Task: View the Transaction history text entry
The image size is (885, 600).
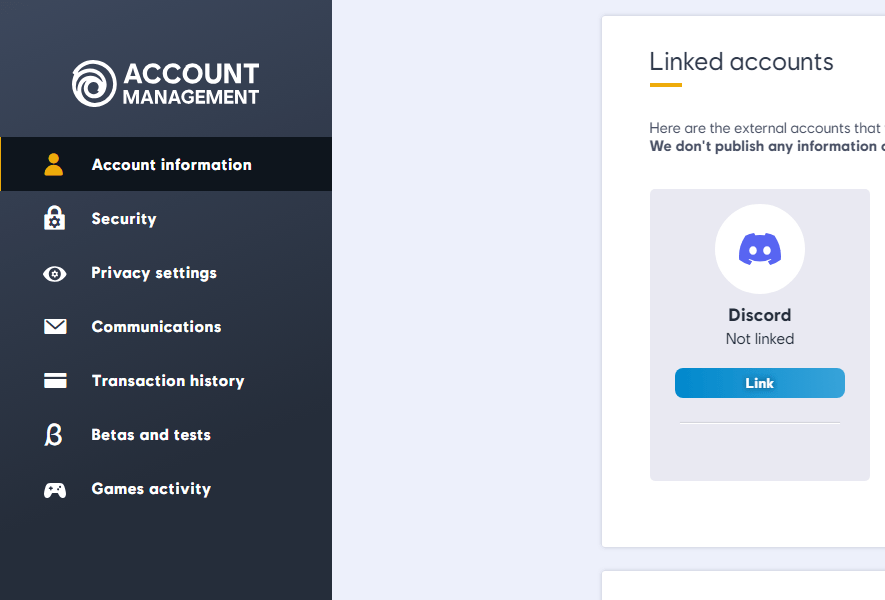Action: (168, 381)
